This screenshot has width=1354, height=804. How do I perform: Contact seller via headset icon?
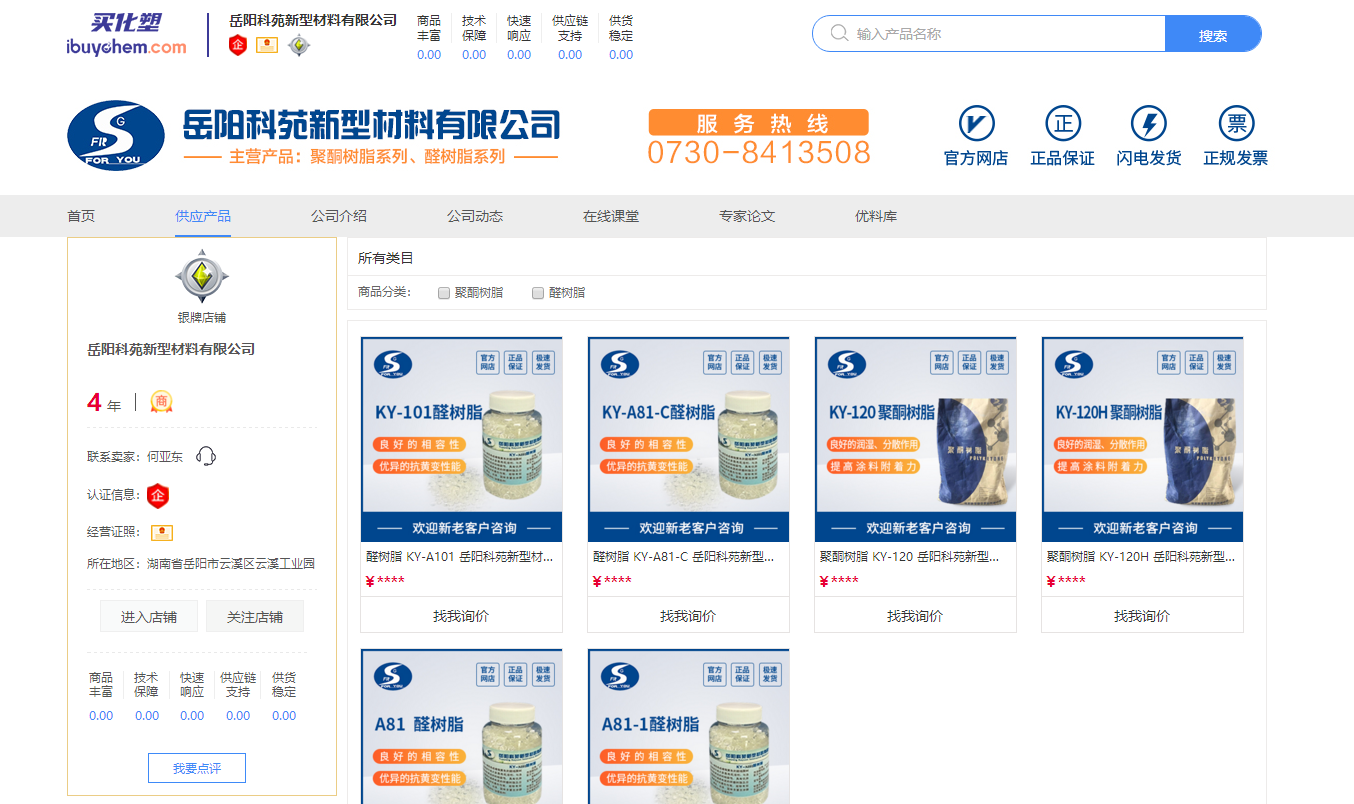206,457
